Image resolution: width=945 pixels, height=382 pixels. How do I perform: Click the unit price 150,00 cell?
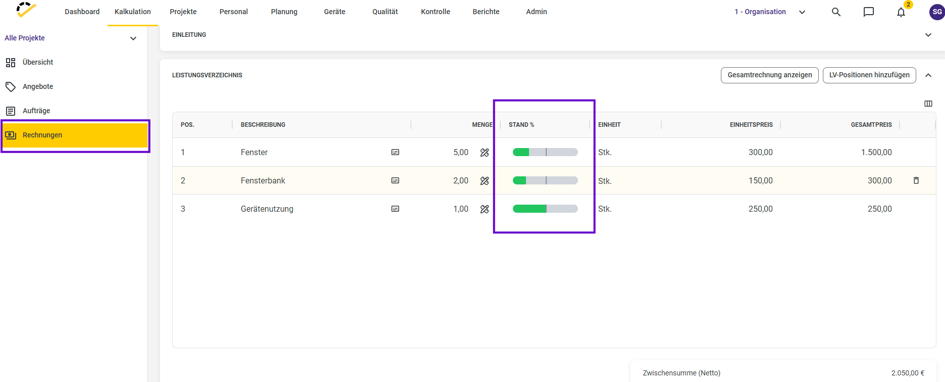pos(761,180)
